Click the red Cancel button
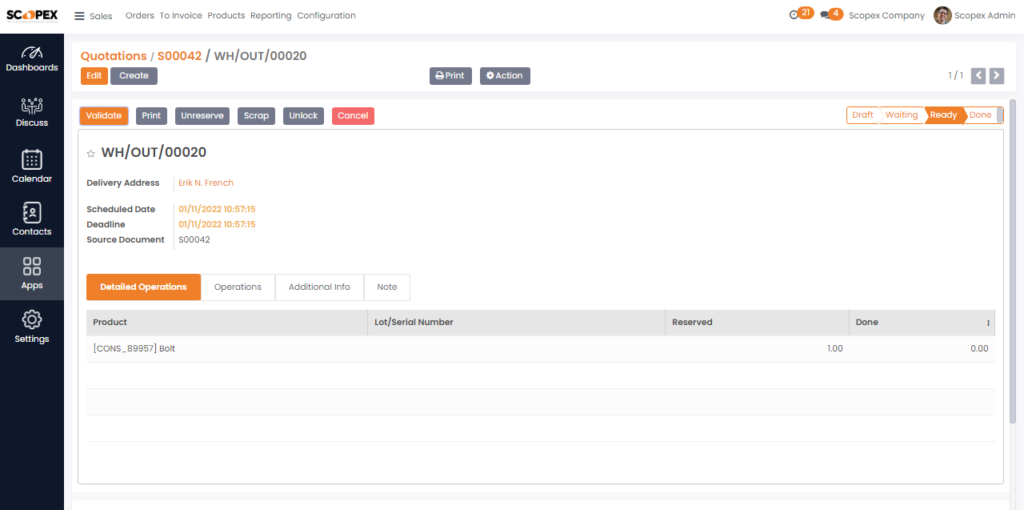 tap(353, 116)
